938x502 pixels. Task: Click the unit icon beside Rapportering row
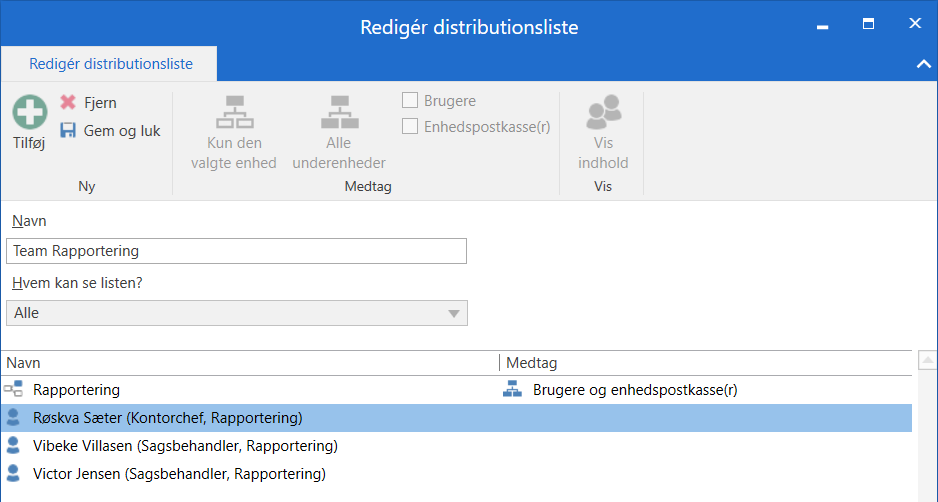(13, 390)
